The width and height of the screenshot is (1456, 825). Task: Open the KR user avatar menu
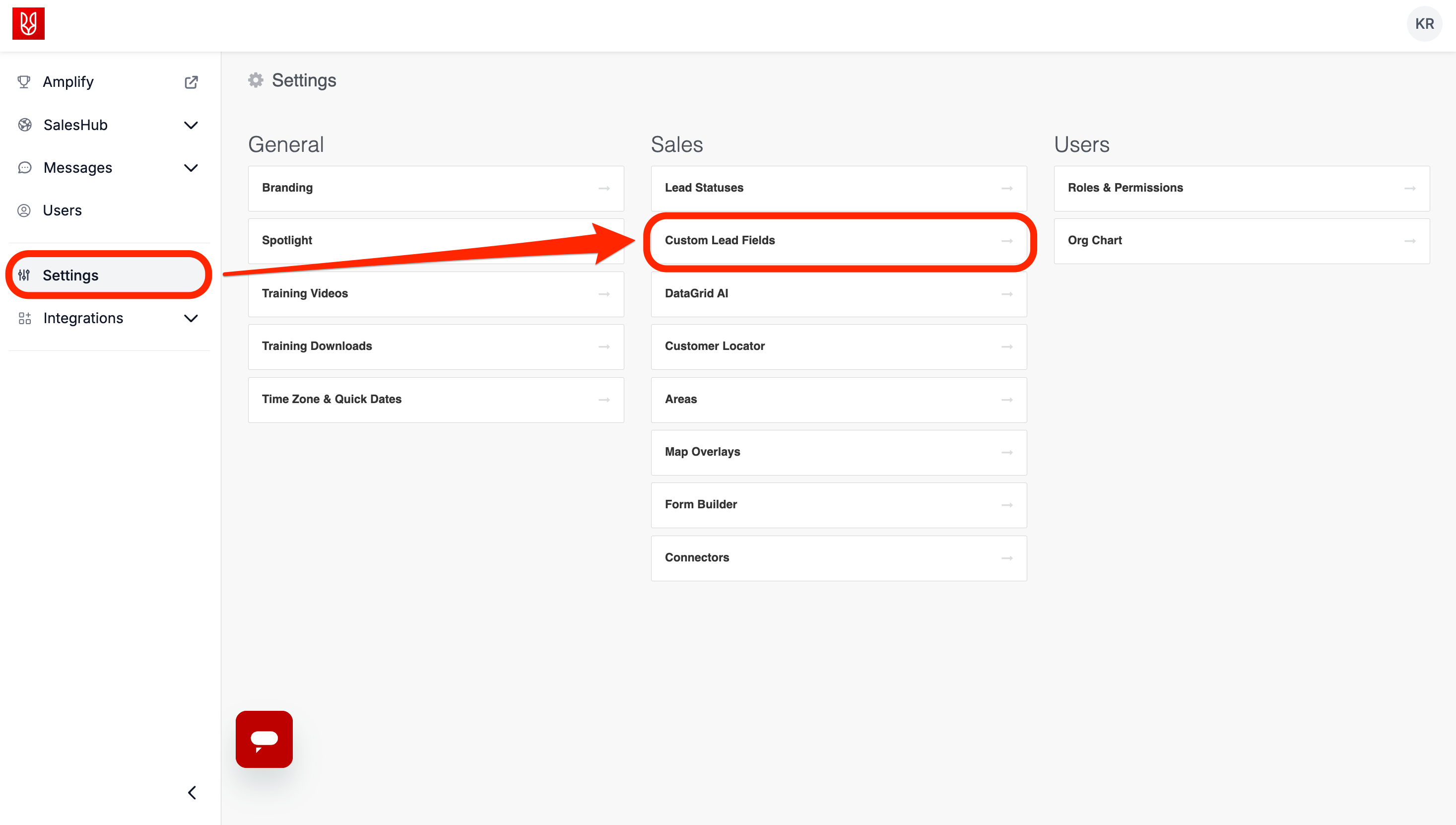point(1424,24)
